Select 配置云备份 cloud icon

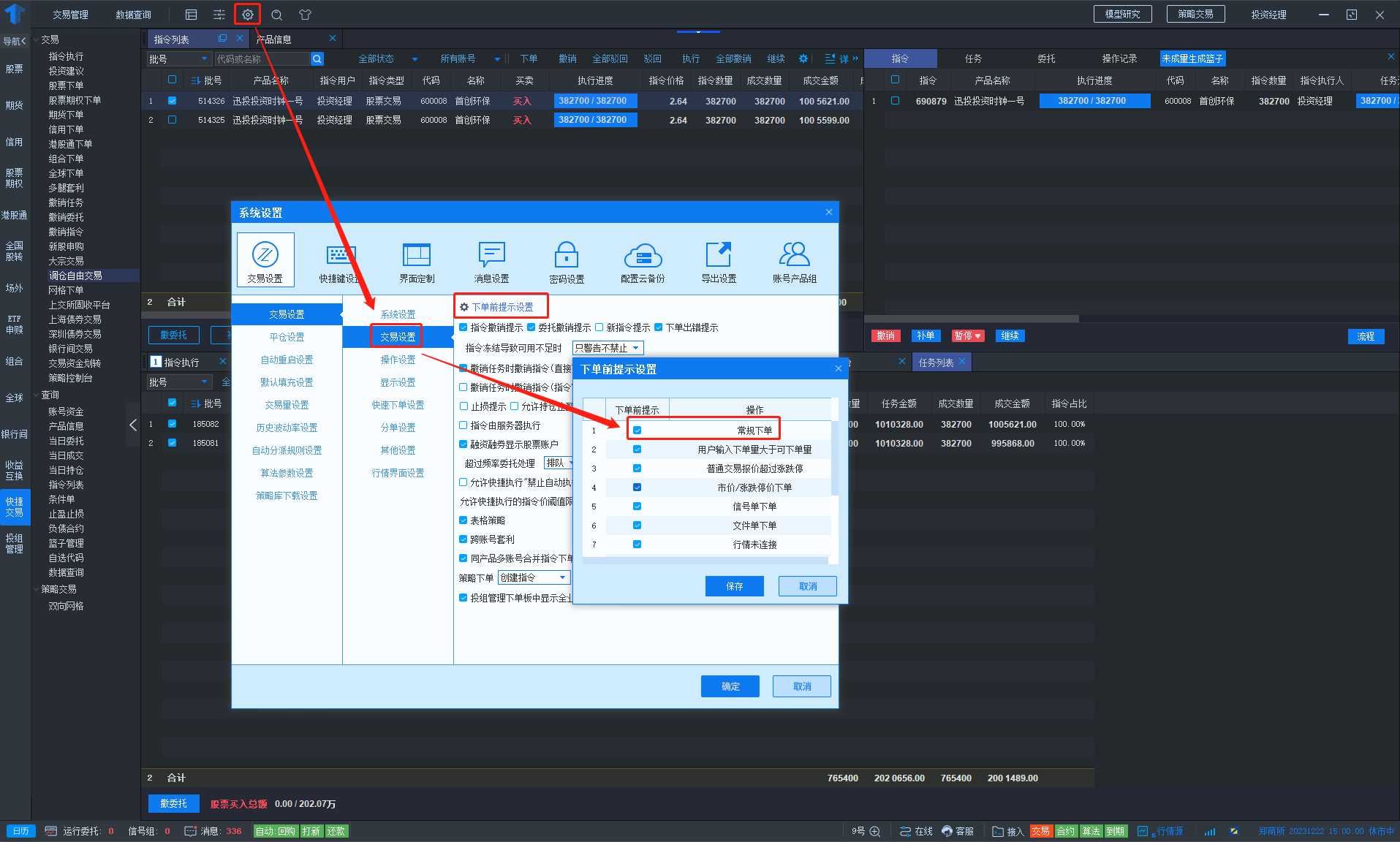pyautogui.click(x=643, y=262)
